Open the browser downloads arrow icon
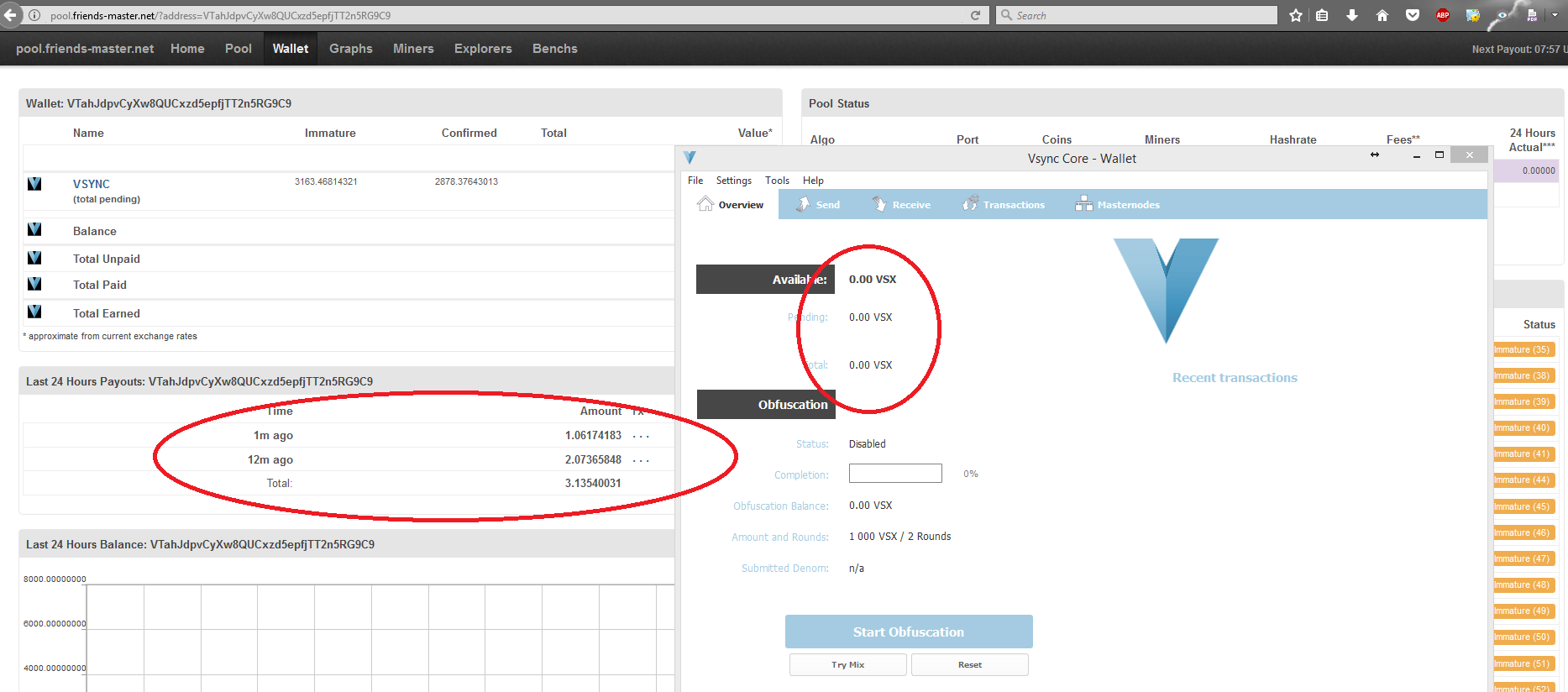This screenshot has height=692, width=1568. (1352, 15)
